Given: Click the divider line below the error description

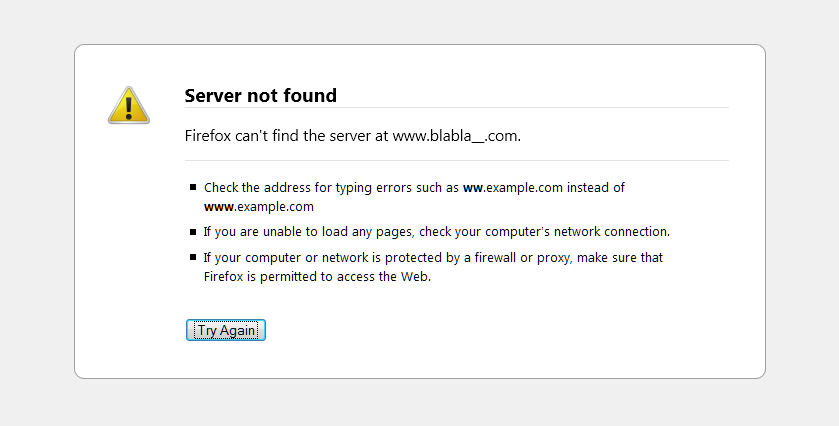Looking at the screenshot, I should pos(456,160).
